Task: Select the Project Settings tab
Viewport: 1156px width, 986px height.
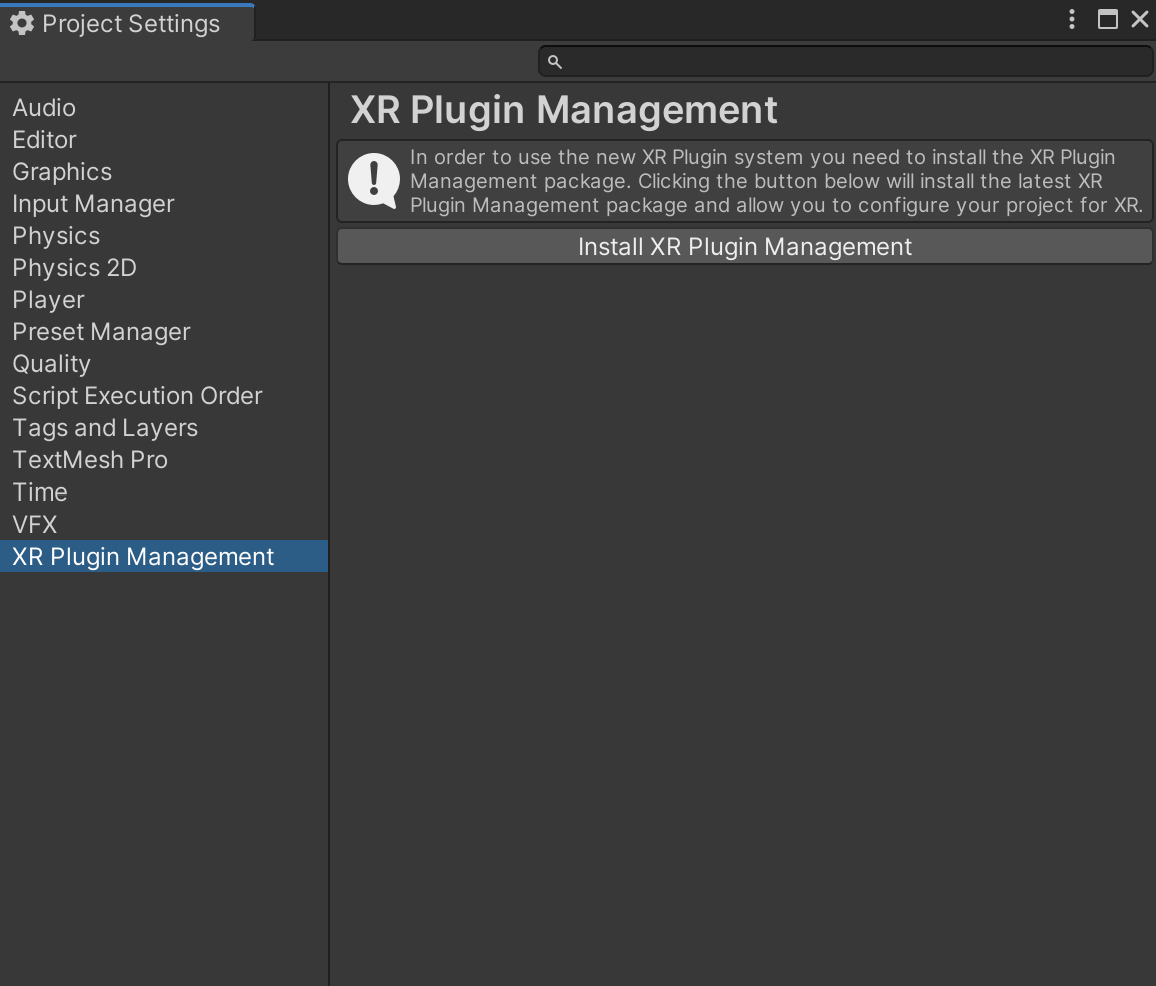Action: click(x=130, y=24)
